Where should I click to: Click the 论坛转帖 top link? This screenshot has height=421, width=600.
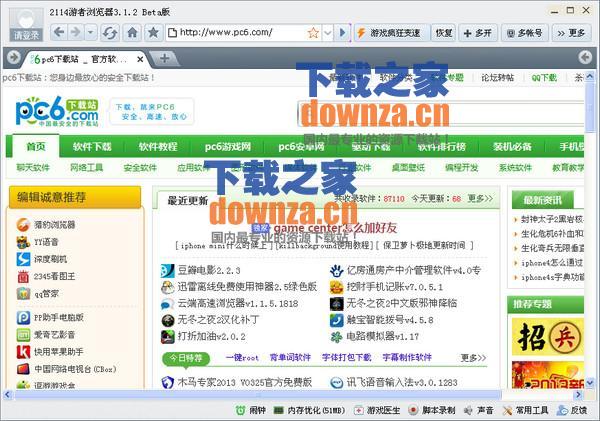(x=497, y=78)
